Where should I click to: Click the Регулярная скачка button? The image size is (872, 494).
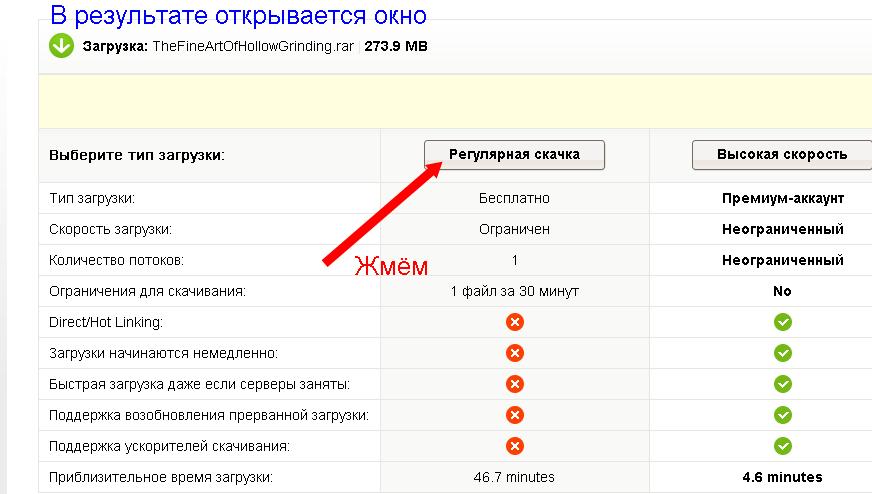[514, 155]
